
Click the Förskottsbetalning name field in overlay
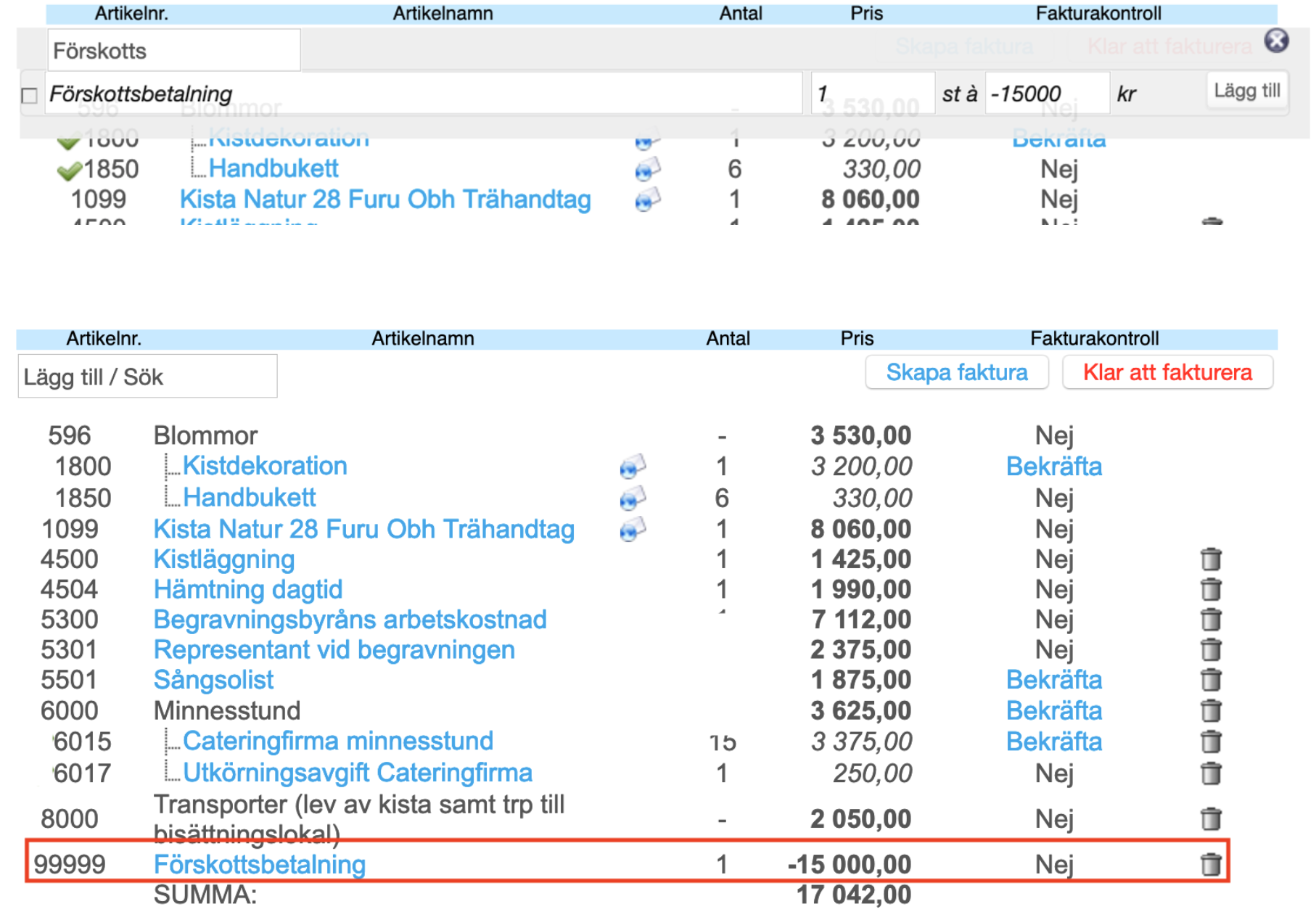(x=424, y=93)
